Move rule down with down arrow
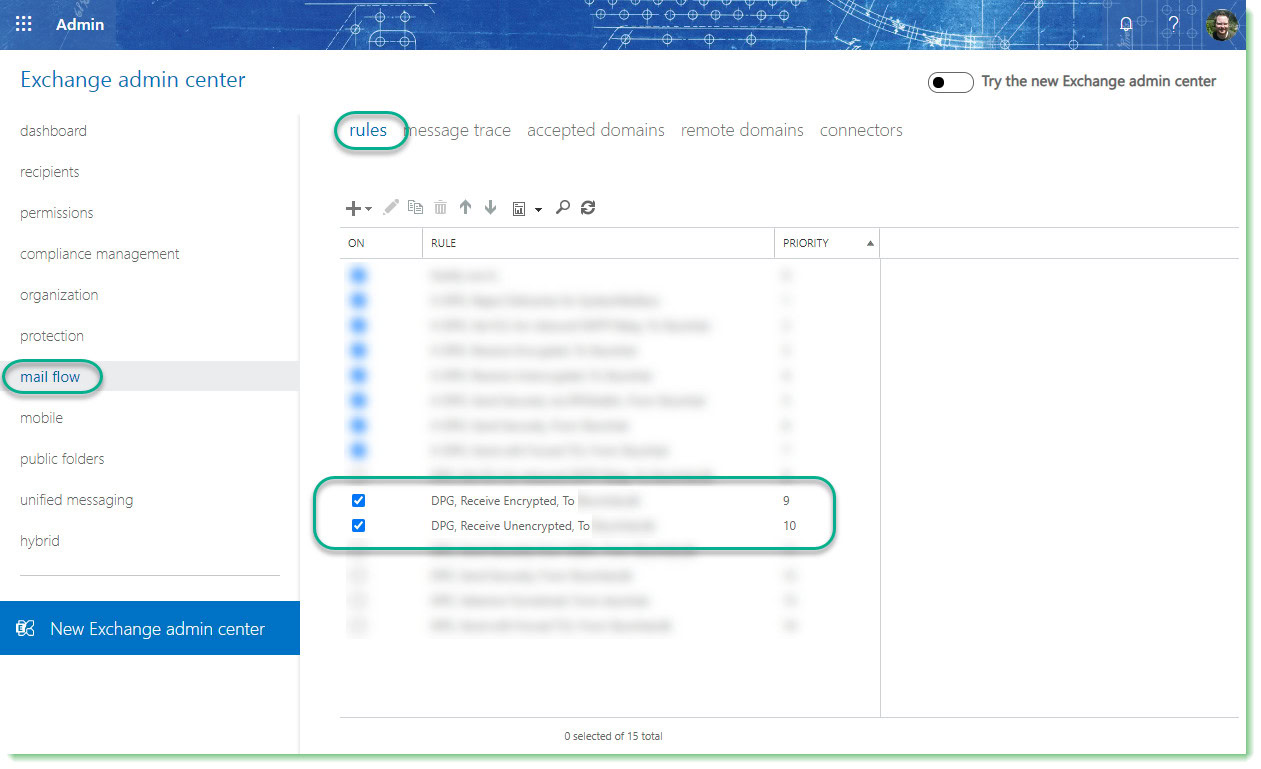 [x=490, y=207]
